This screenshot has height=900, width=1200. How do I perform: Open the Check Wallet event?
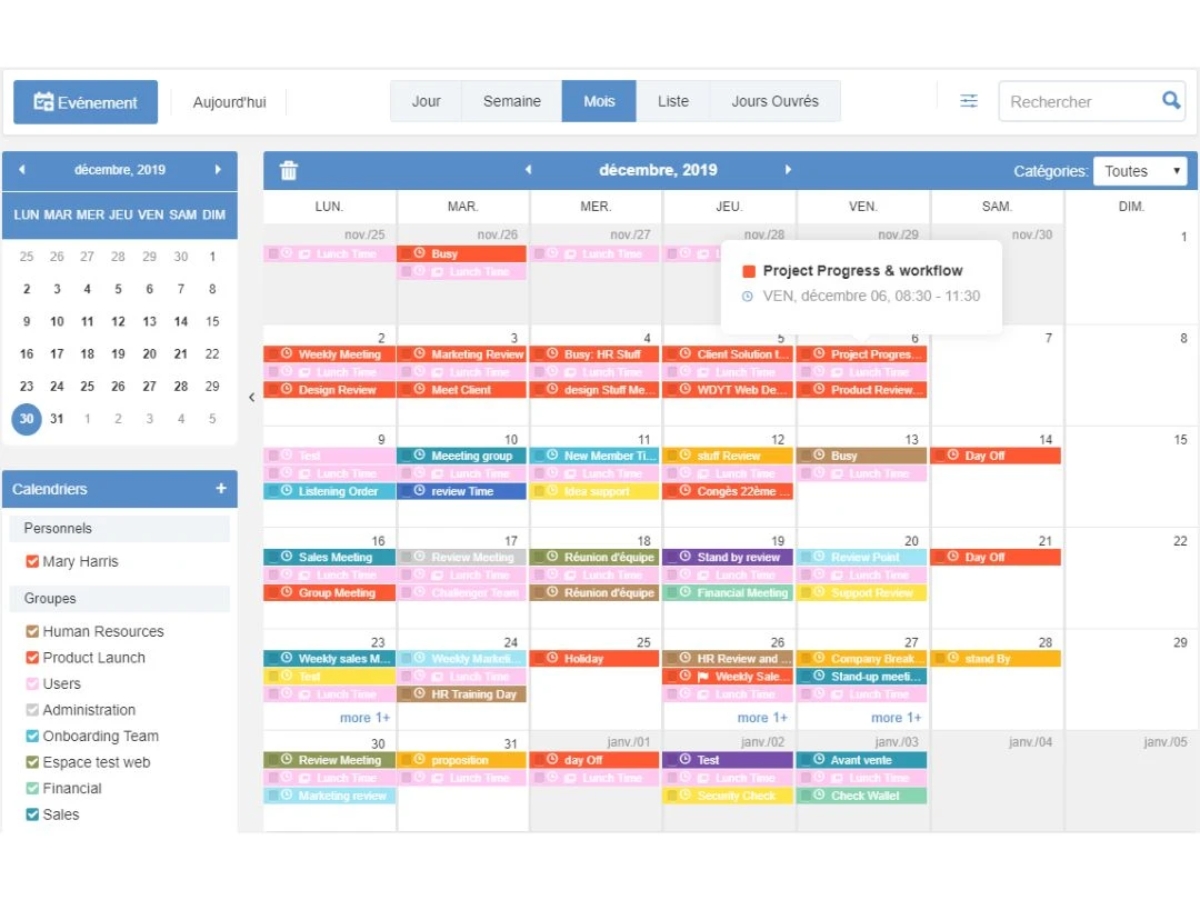coord(862,796)
